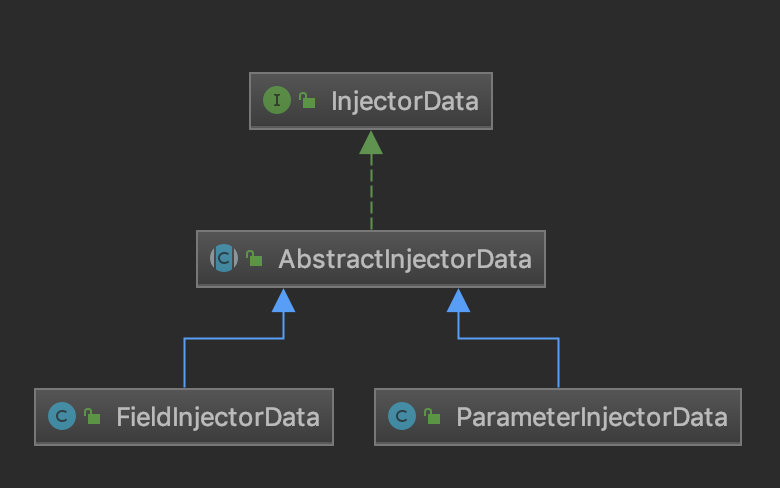Select the AbstractInjectorData node label
This screenshot has width=780, height=488.
[404, 259]
